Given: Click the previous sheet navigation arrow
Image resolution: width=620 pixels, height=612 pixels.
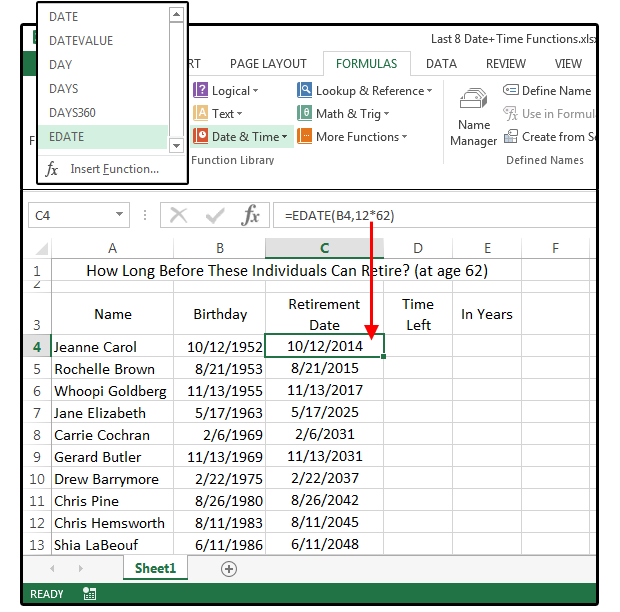Looking at the screenshot, I should (x=52, y=569).
